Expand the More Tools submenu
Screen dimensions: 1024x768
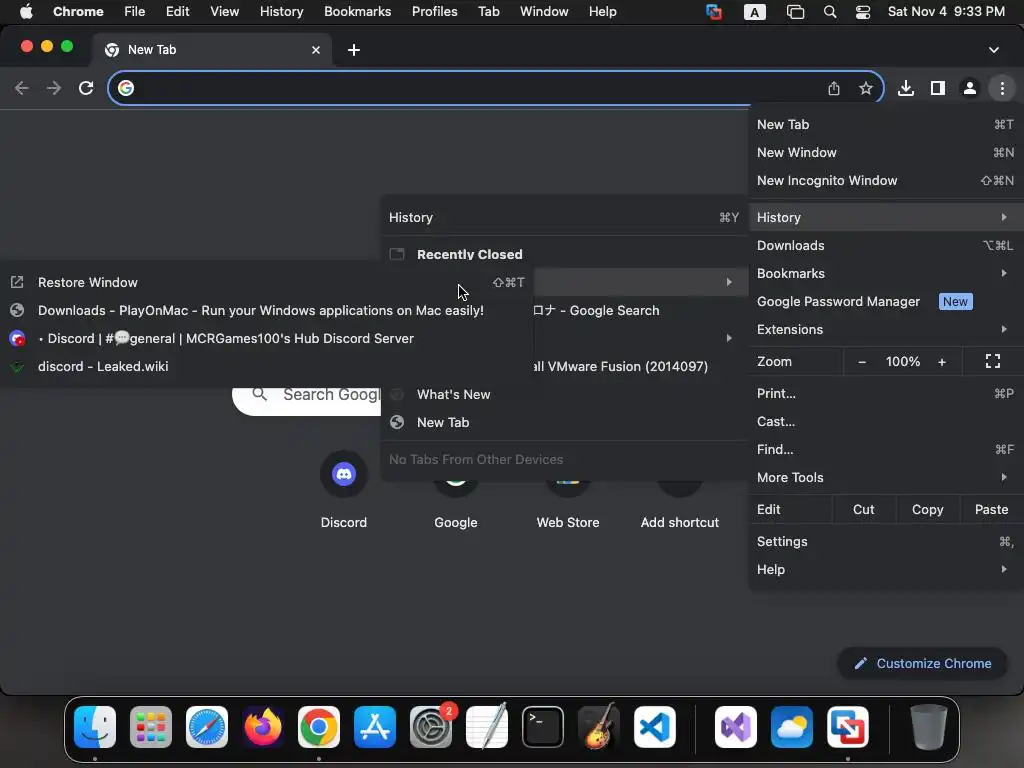(x=885, y=477)
